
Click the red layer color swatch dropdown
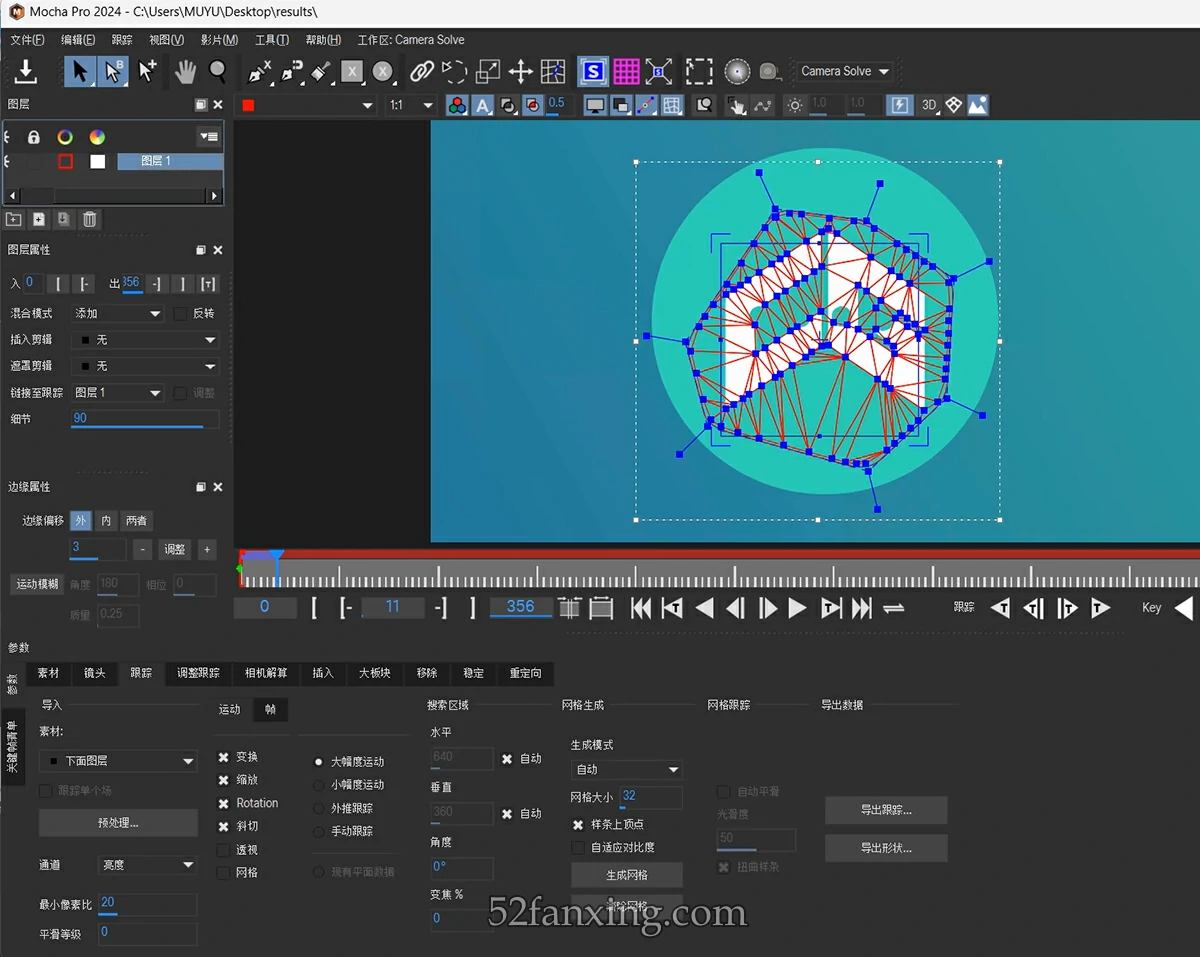[x=306, y=105]
